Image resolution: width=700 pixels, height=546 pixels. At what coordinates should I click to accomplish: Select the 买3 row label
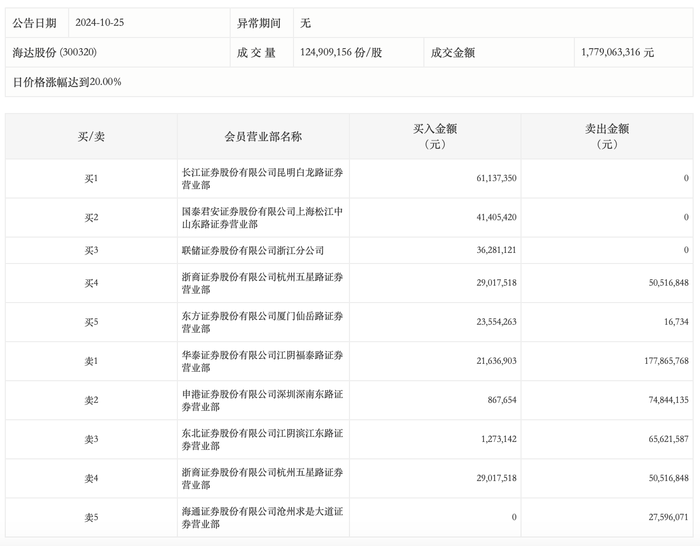click(x=91, y=250)
